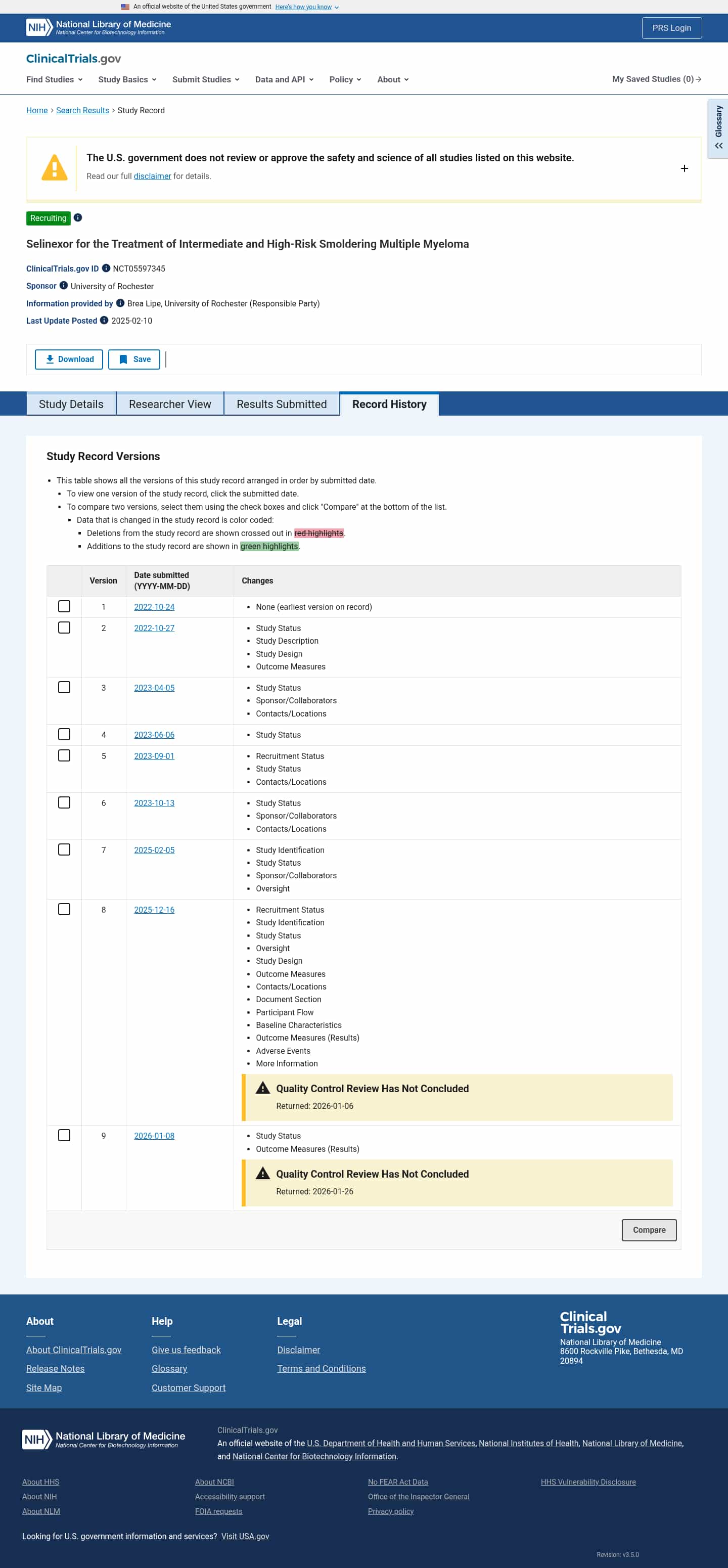
Task: Click info icon beside Last Update Posted
Action: [104, 321]
